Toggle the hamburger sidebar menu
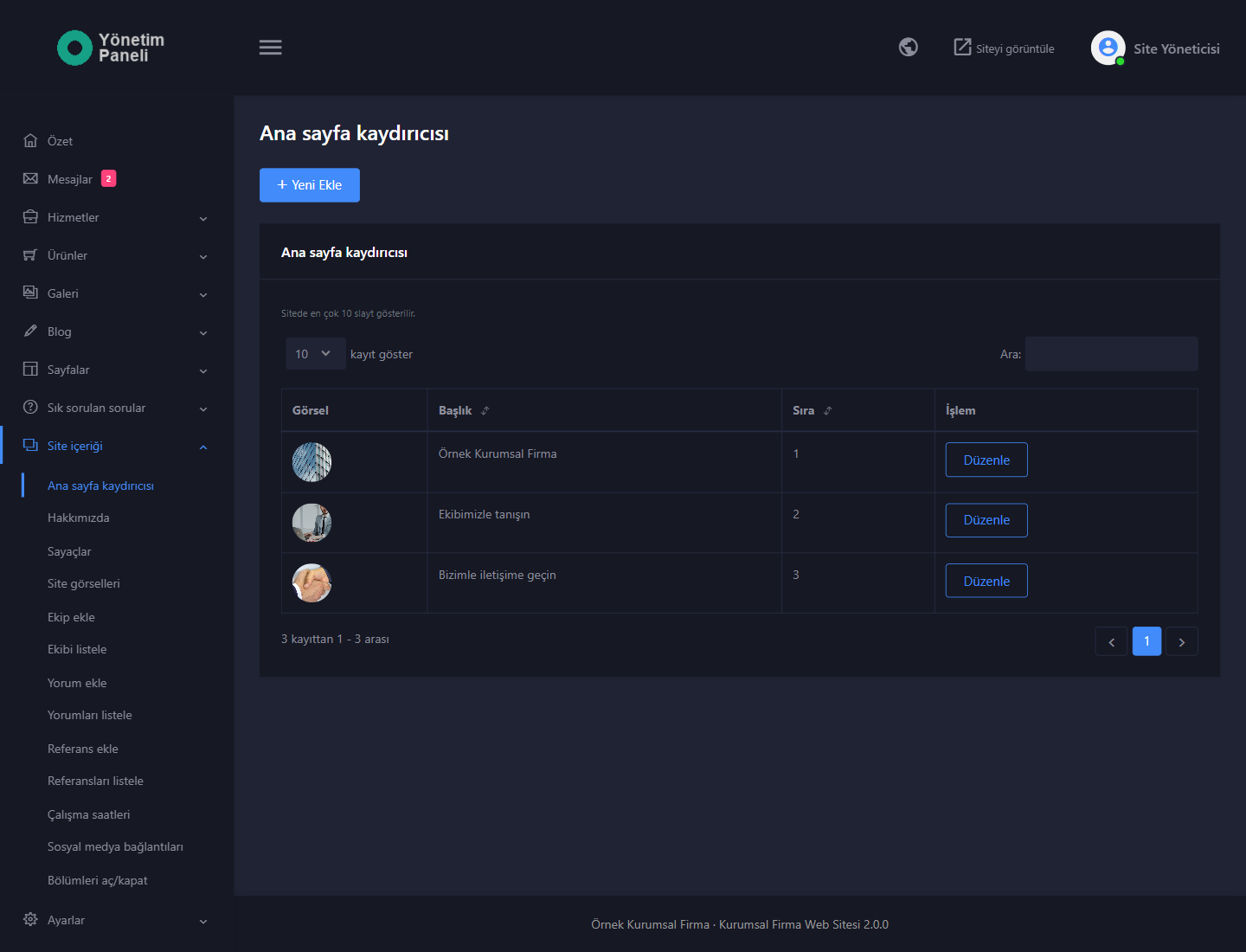The width and height of the screenshot is (1246, 952). coord(270,48)
